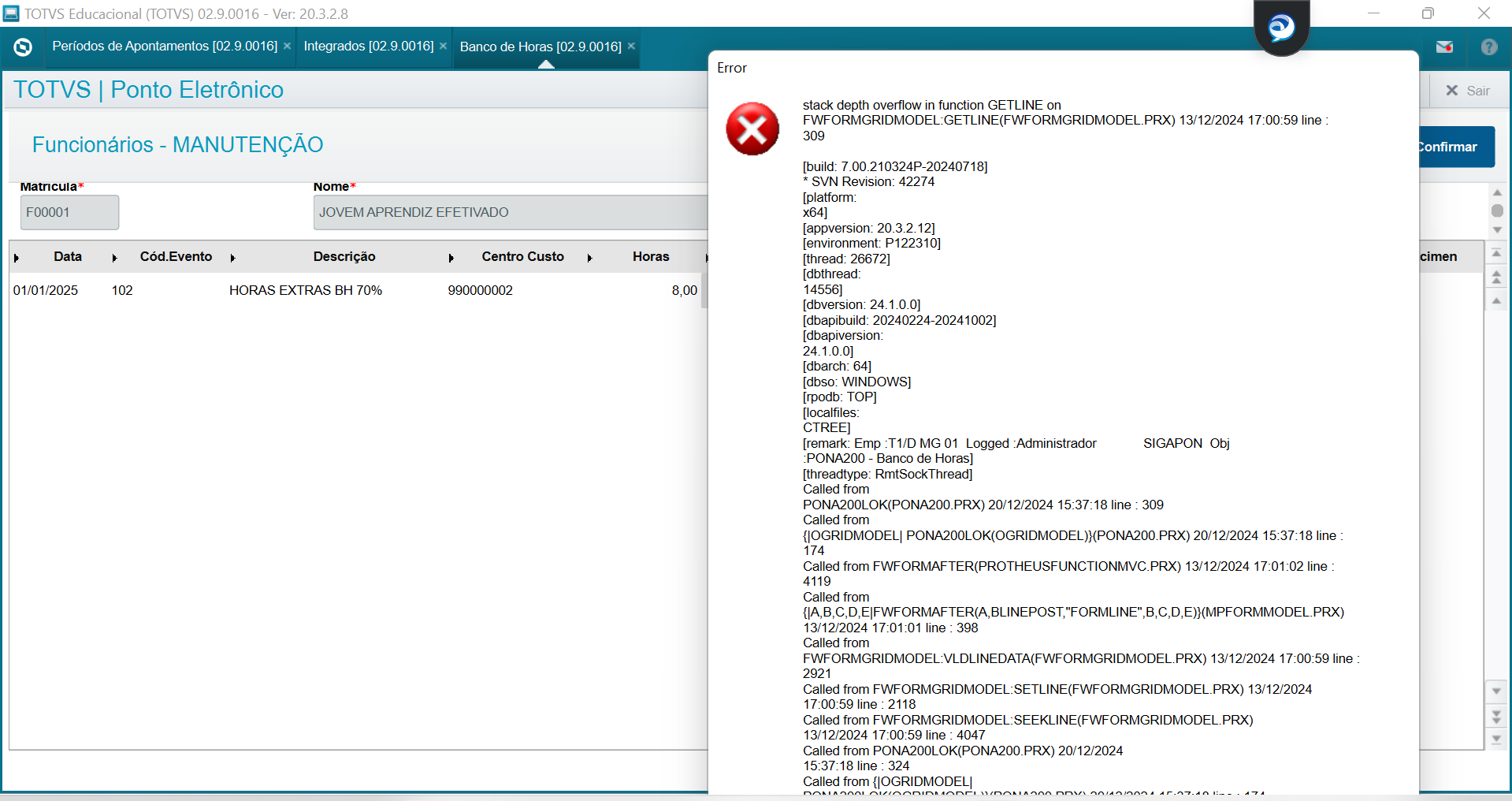Click the [dbversion: 24.1.0.0] line
Screen dimensions: 1512x801
[862, 304]
